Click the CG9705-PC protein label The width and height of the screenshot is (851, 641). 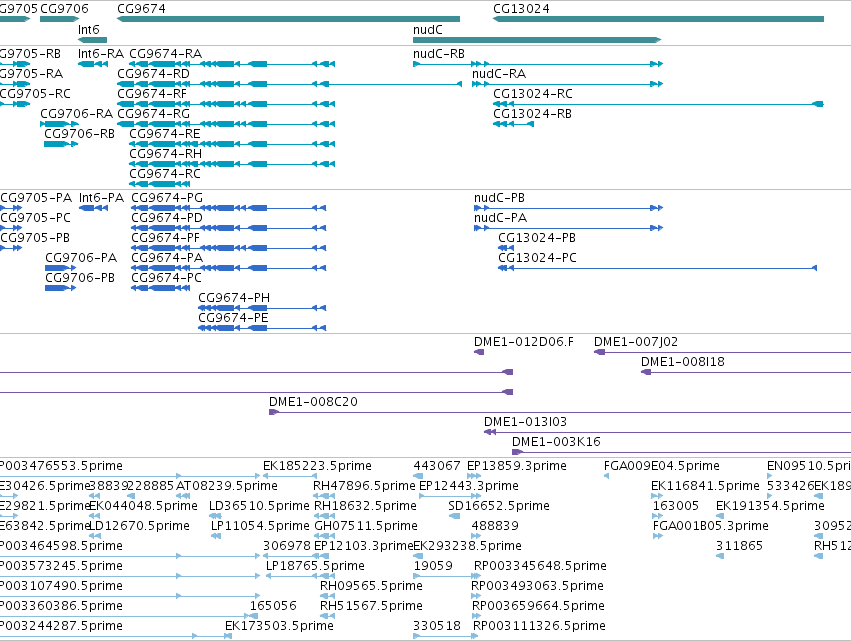(x=36, y=218)
